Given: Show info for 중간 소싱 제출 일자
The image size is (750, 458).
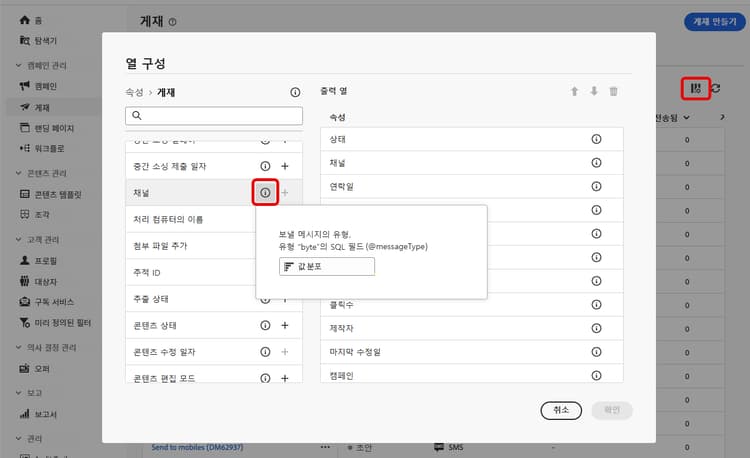Looking at the screenshot, I should pyautogui.click(x=265, y=166).
